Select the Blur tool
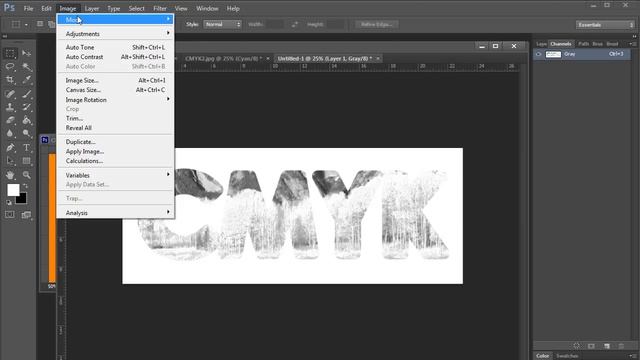Image resolution: width=640 pixels, height=360 pixels. 10,133
